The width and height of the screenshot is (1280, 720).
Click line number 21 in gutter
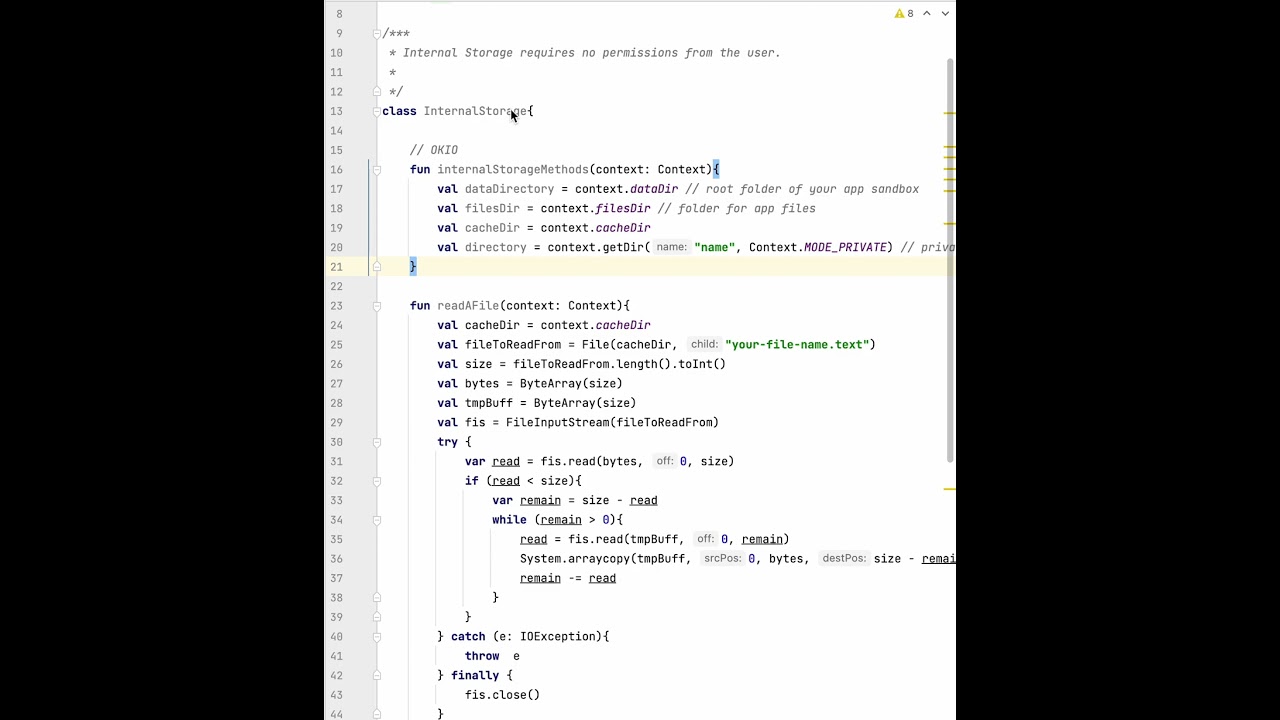click(x=336, y=267)
